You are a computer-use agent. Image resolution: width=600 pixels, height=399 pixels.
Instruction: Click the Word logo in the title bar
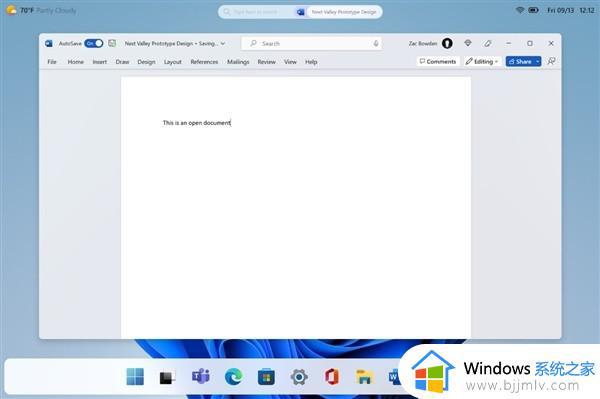click(x=49, y=44)
